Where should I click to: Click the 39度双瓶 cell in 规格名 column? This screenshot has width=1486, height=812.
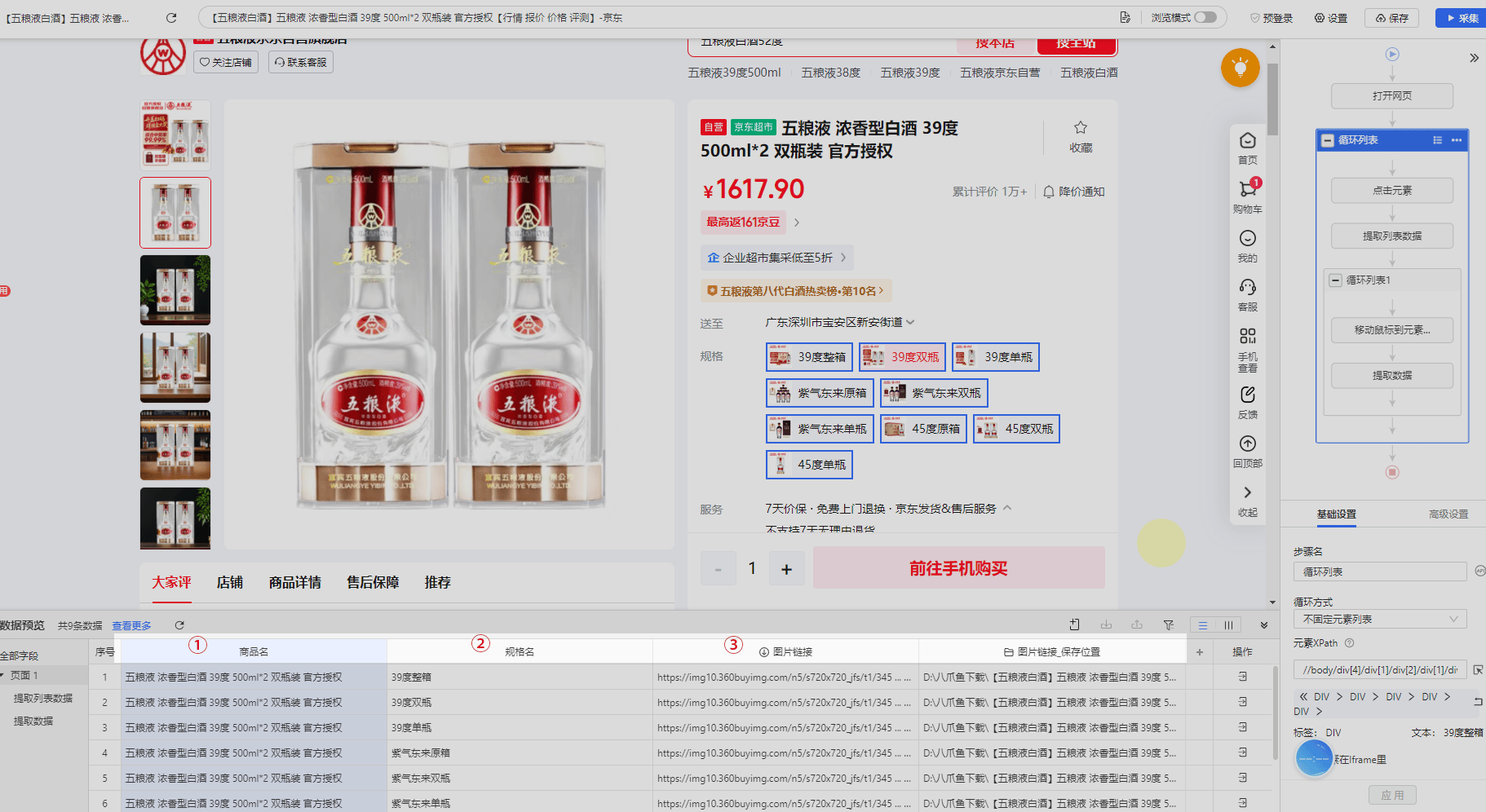pyautogui.click(x=520, y=702)
